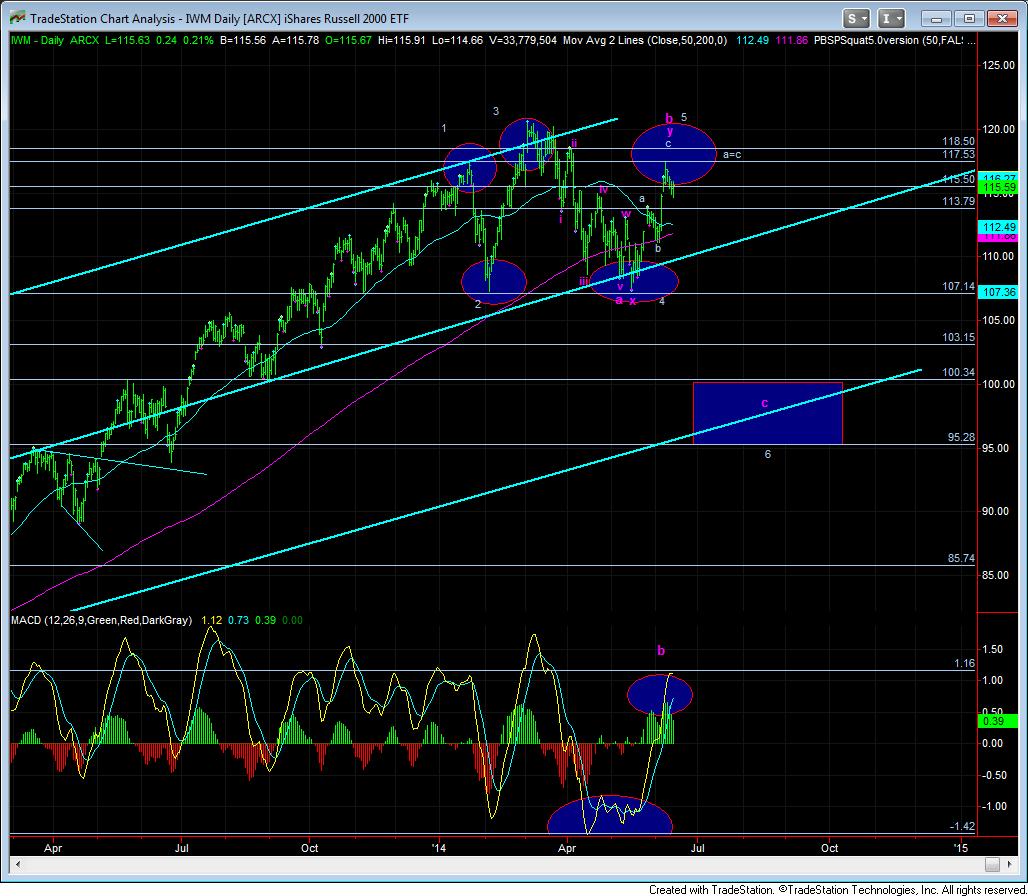Select the PBSPSquat5.0version indicator label
Image resolution: width=1028 pixels, height=896 pixels.
point(888,41)
